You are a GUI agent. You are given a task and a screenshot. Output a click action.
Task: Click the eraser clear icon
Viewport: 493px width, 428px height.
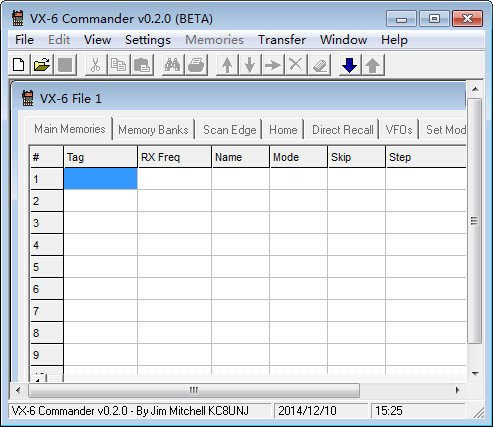319,65
